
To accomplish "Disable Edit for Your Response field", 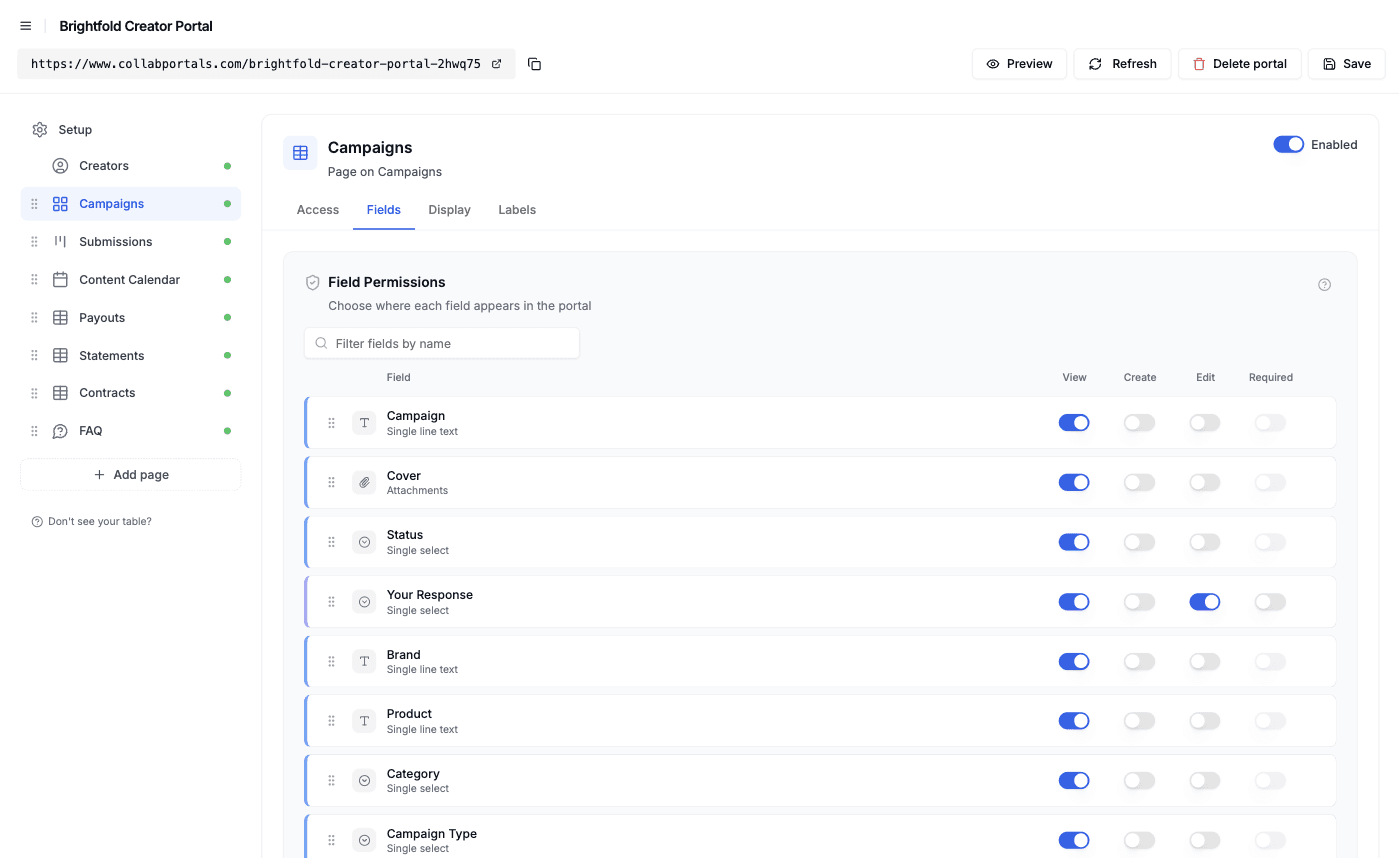I will [1205, 602].
